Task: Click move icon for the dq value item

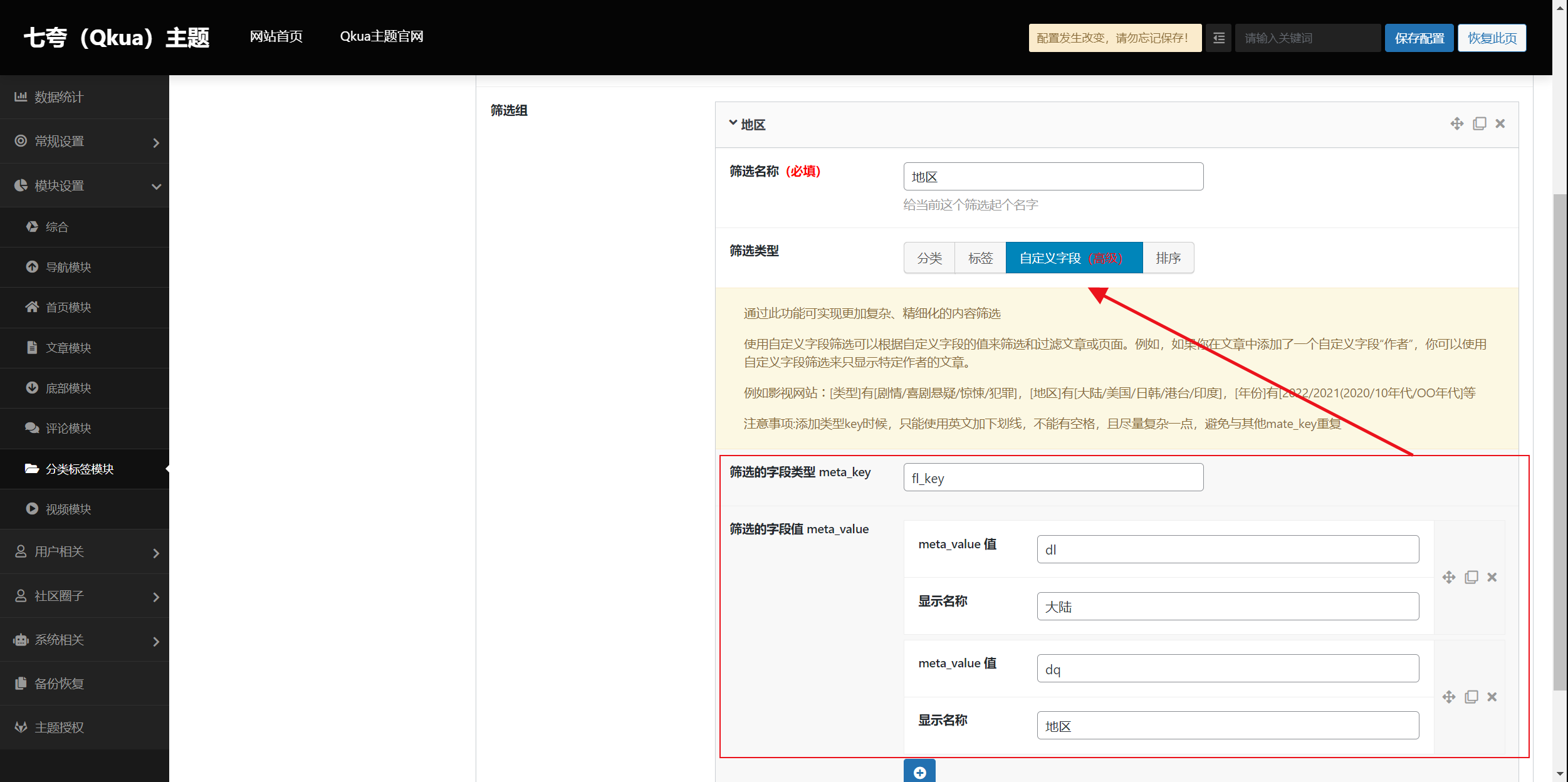Action: (x=1449, y=697)
